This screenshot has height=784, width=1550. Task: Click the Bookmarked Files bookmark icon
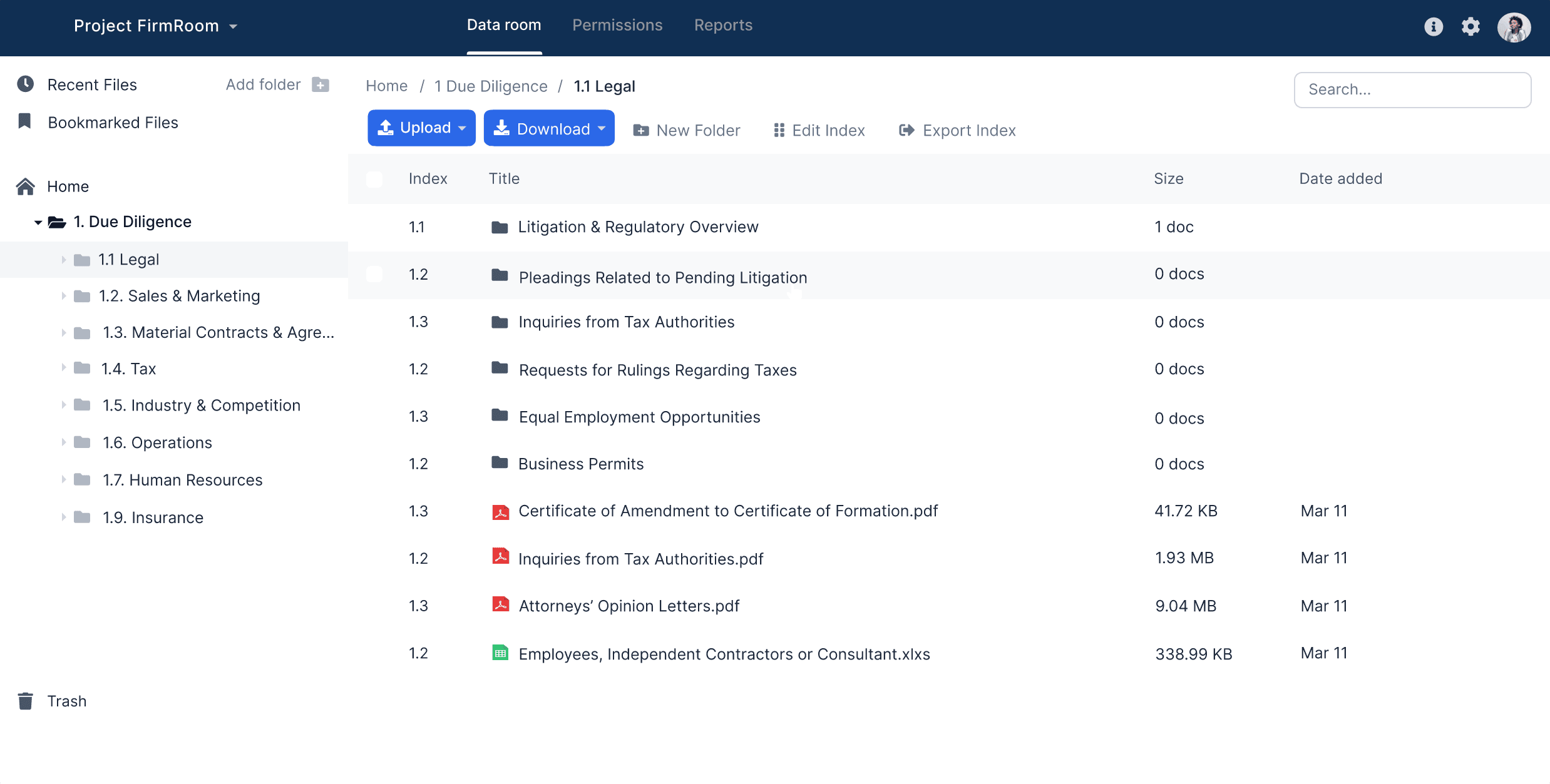[x=24, y=121]
